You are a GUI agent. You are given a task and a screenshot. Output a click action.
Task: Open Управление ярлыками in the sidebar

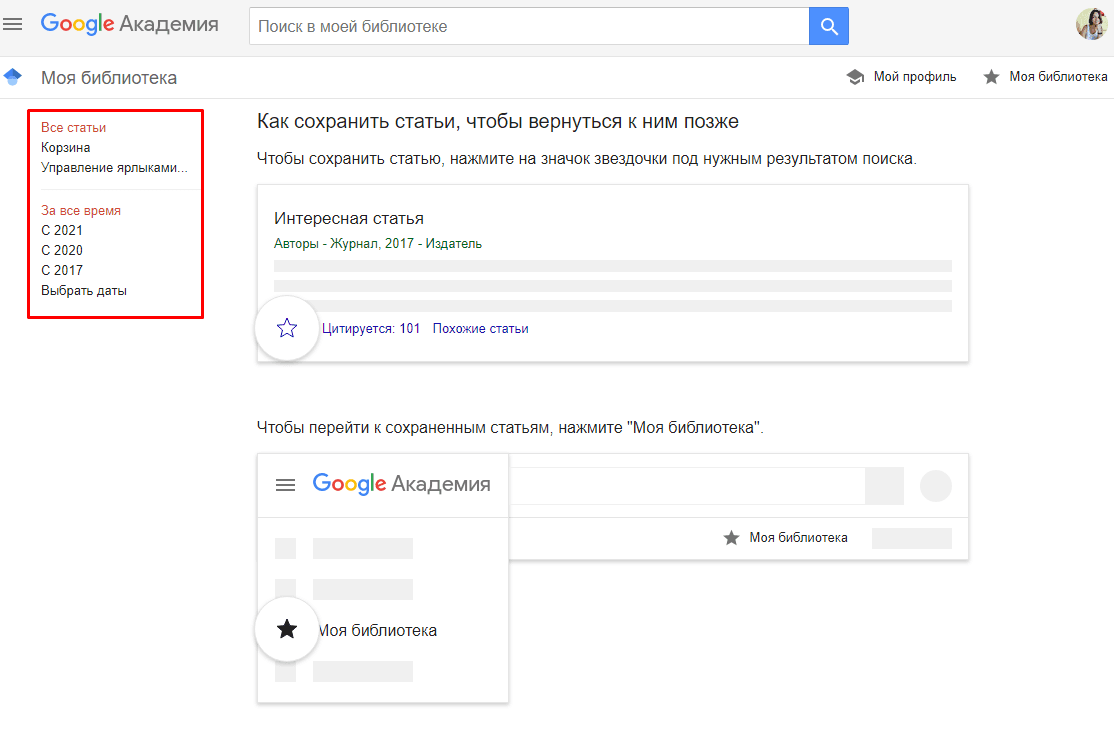[114, 168]
